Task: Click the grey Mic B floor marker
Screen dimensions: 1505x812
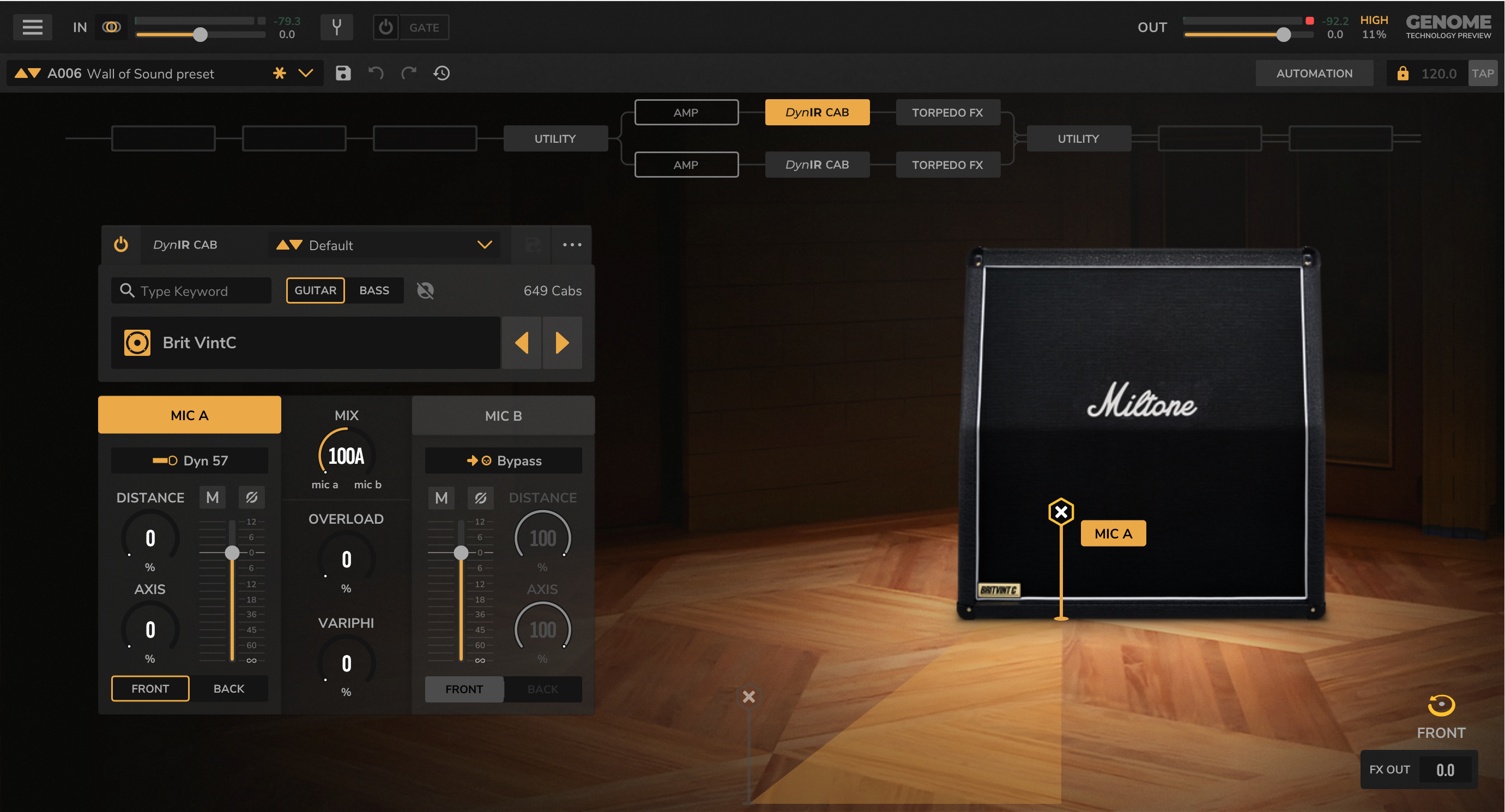Action: tap(748, 696)
